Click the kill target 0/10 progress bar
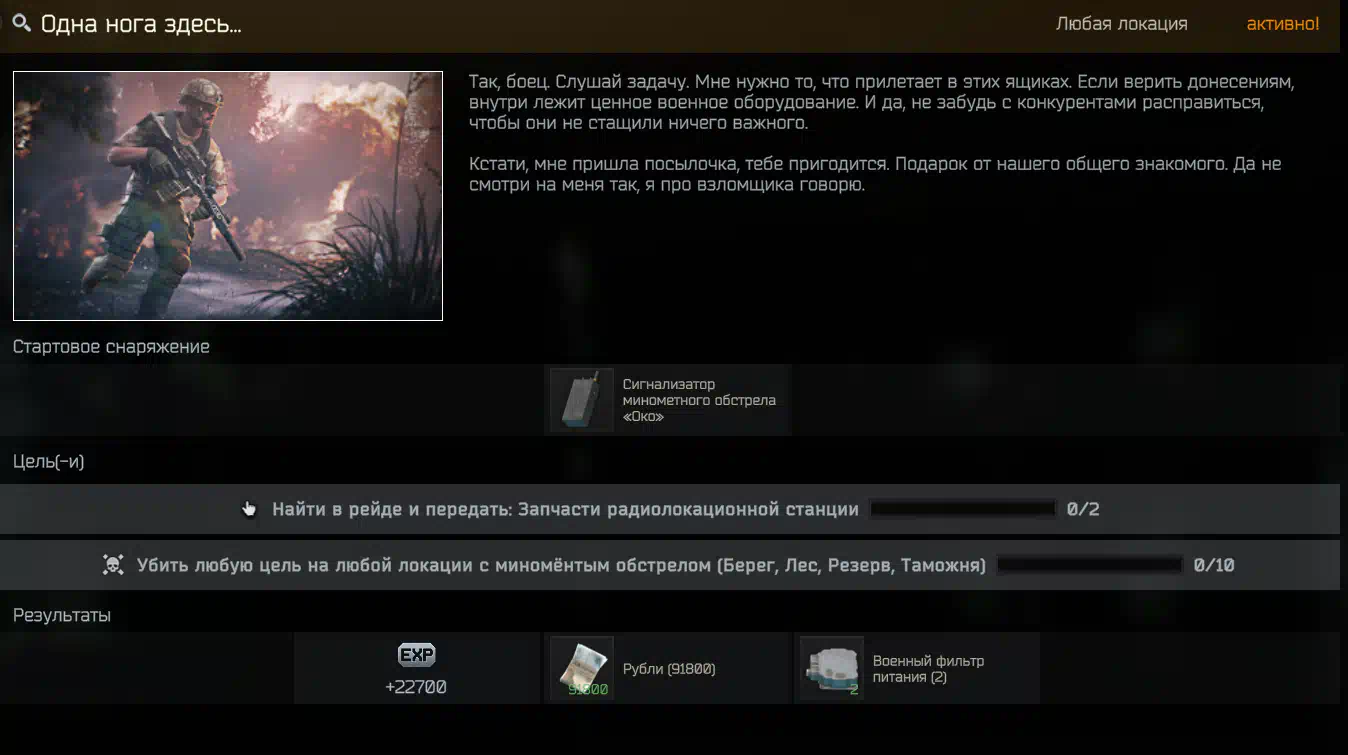 click(x=1090, y=565)
